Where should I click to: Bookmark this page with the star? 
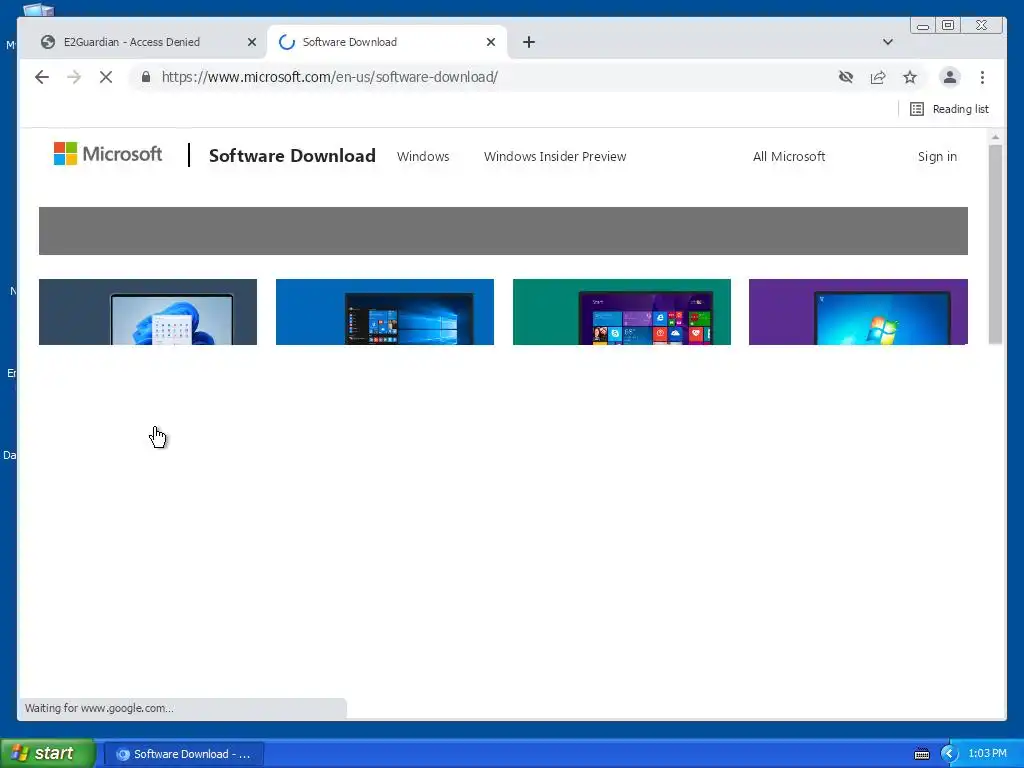pyautogui.click(x=910, y=77)
